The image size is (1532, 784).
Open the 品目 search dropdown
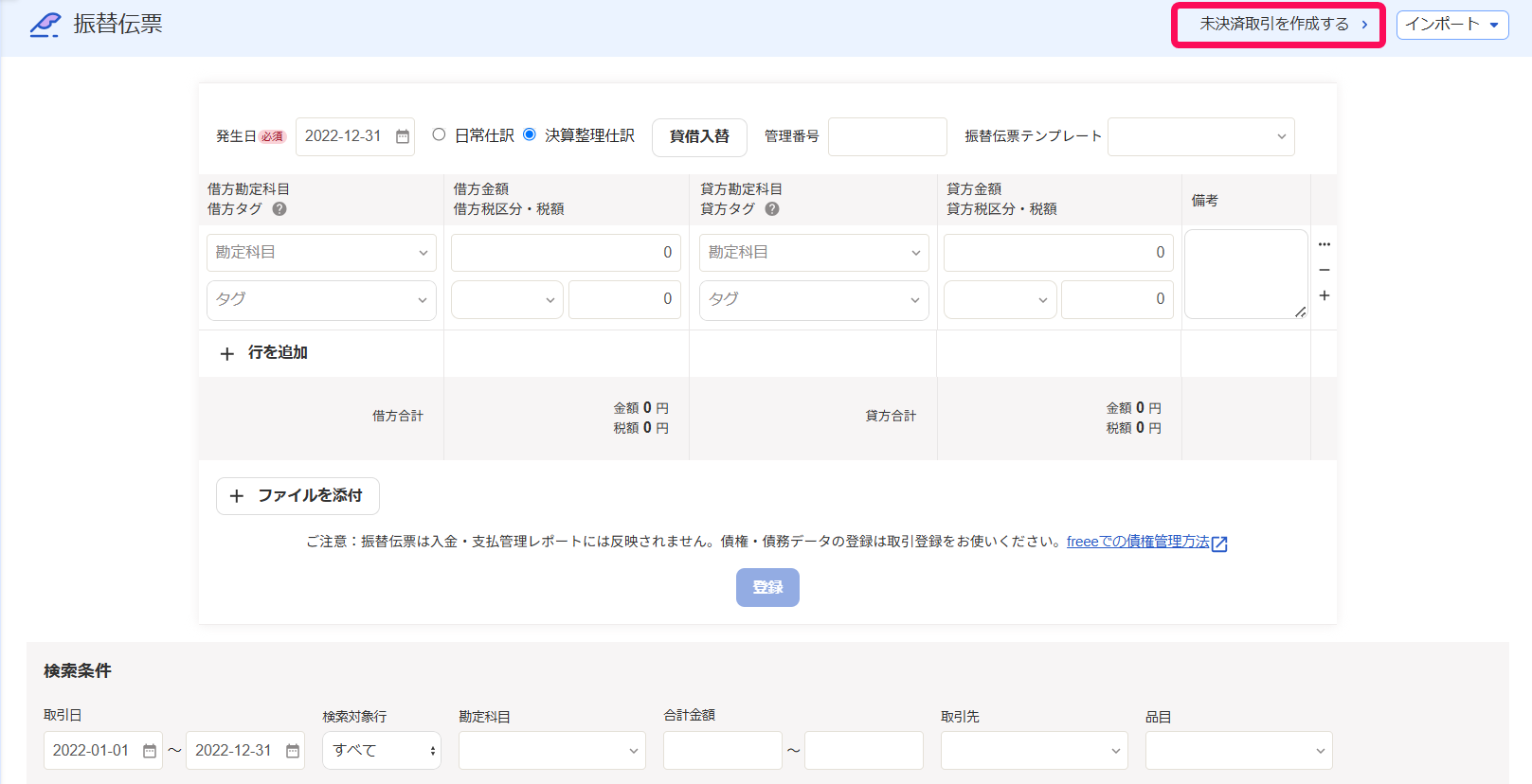[x=1239, y=751]
